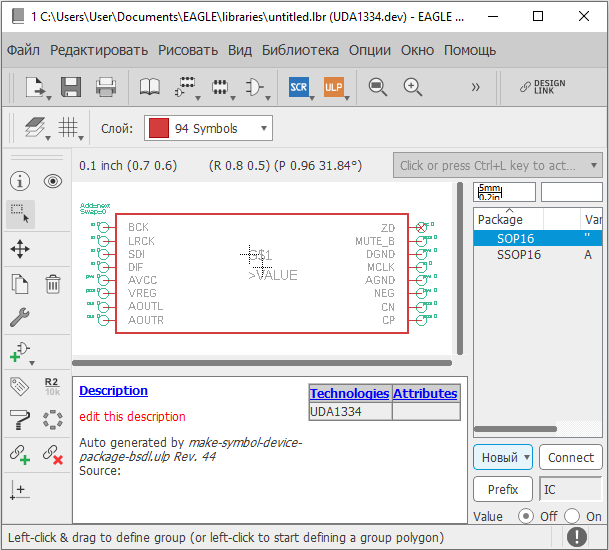Select the Paint roller tool
This screenshot has width=609, height=550.
pyautogui.click(x=20, y=419)
